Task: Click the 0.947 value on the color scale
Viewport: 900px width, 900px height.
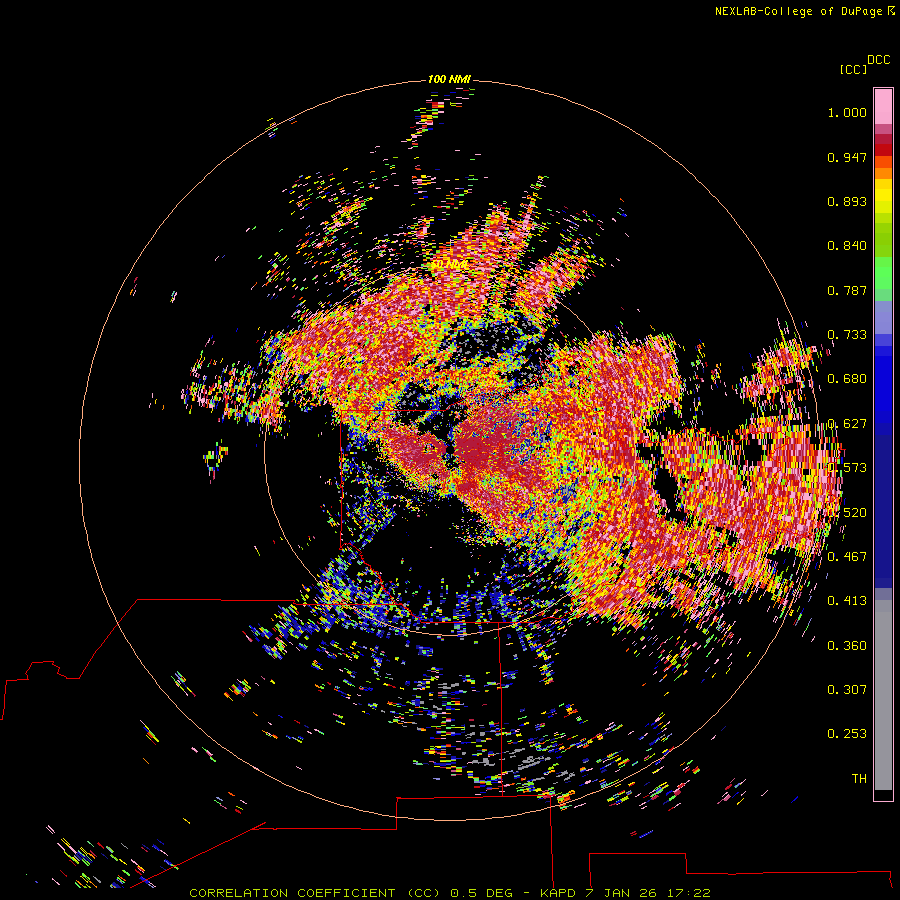Action: 847,157
